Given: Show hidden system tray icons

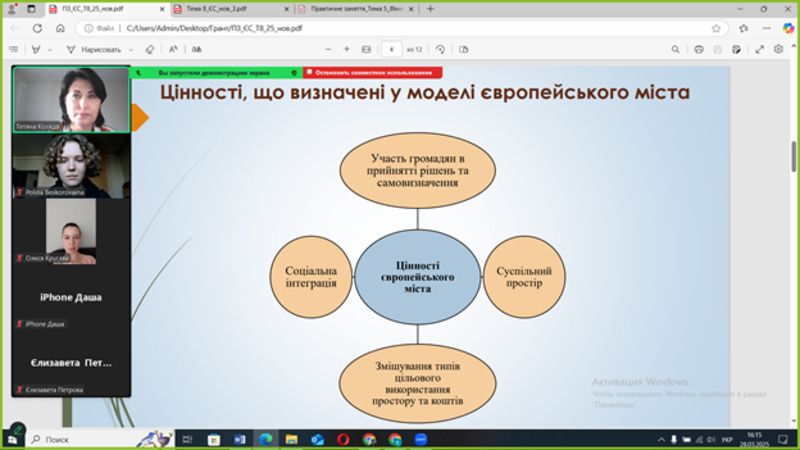Looking at the screenshot, I should 661,439.
